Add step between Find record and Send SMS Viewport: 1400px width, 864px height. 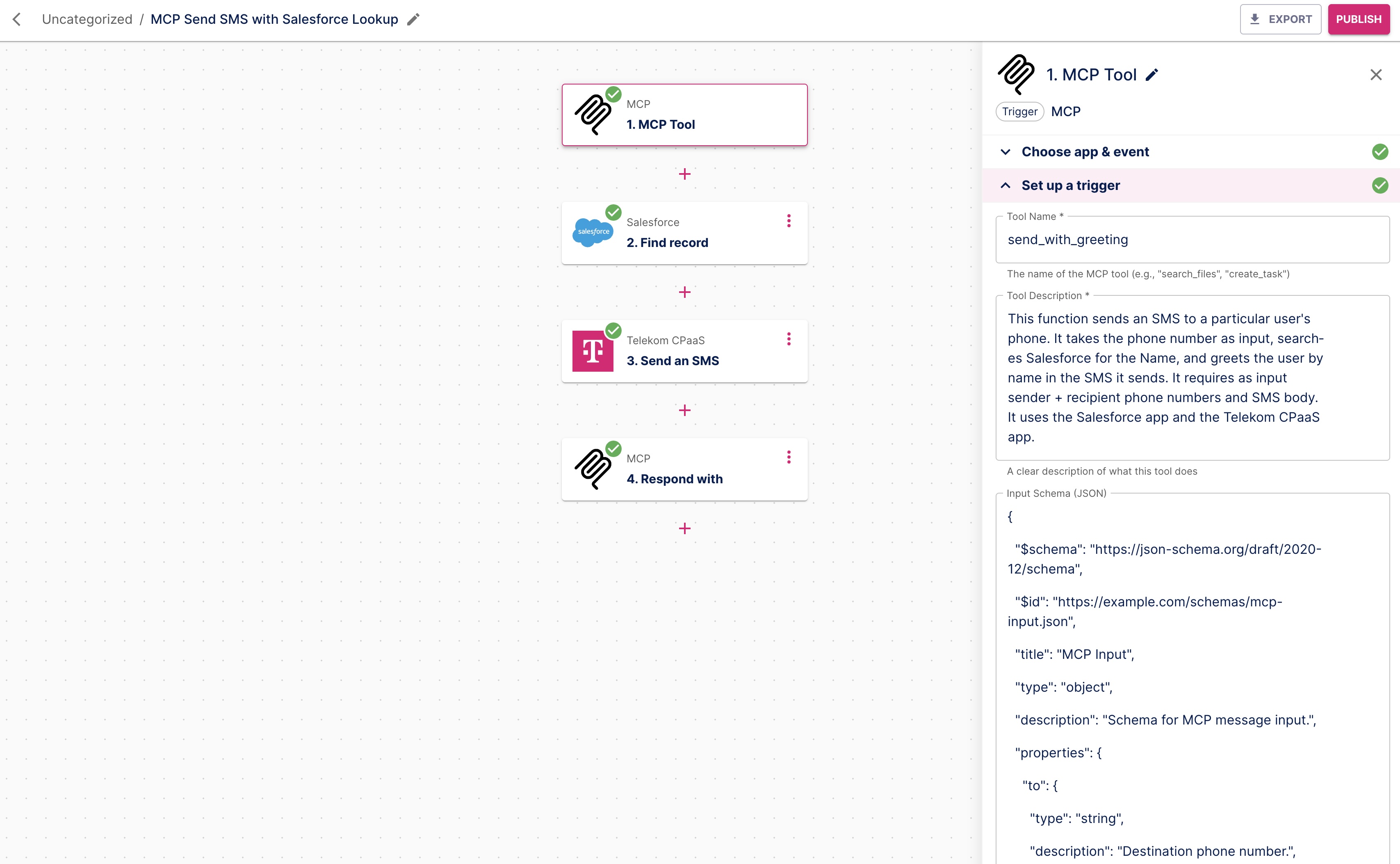click(684, 293)
